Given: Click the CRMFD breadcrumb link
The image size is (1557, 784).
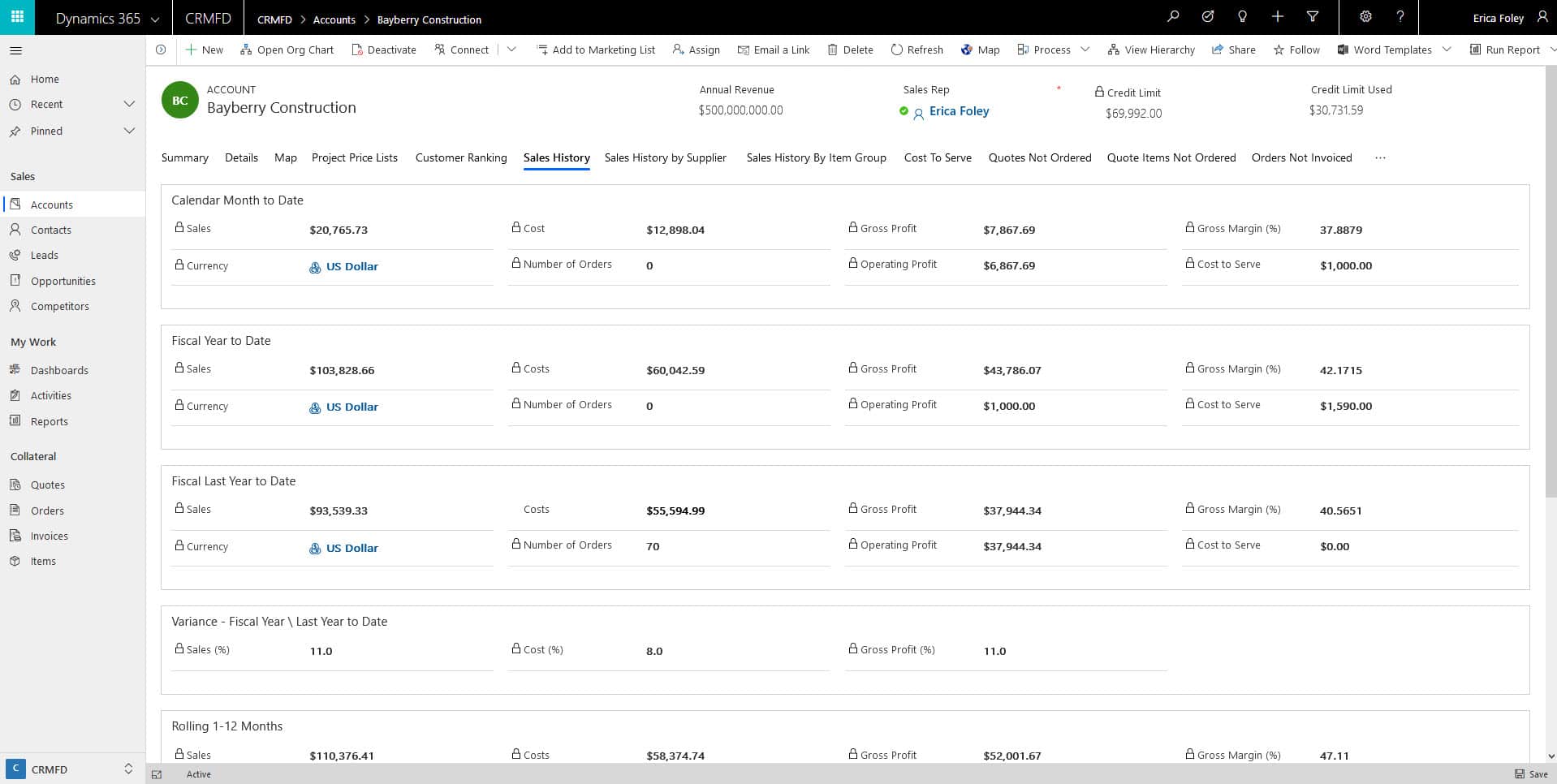Looking at the screenshot, I should point(274,19).
